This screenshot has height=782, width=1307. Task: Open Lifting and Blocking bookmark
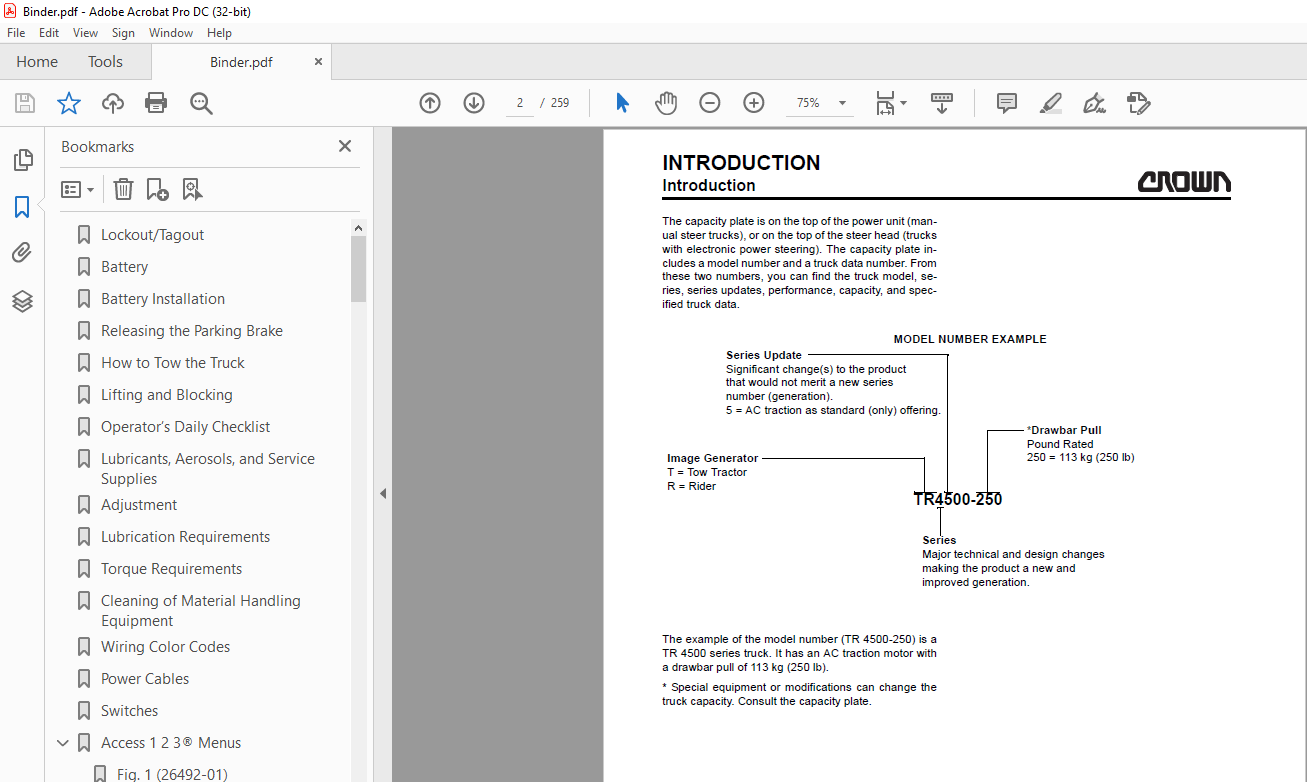[167, 395]
